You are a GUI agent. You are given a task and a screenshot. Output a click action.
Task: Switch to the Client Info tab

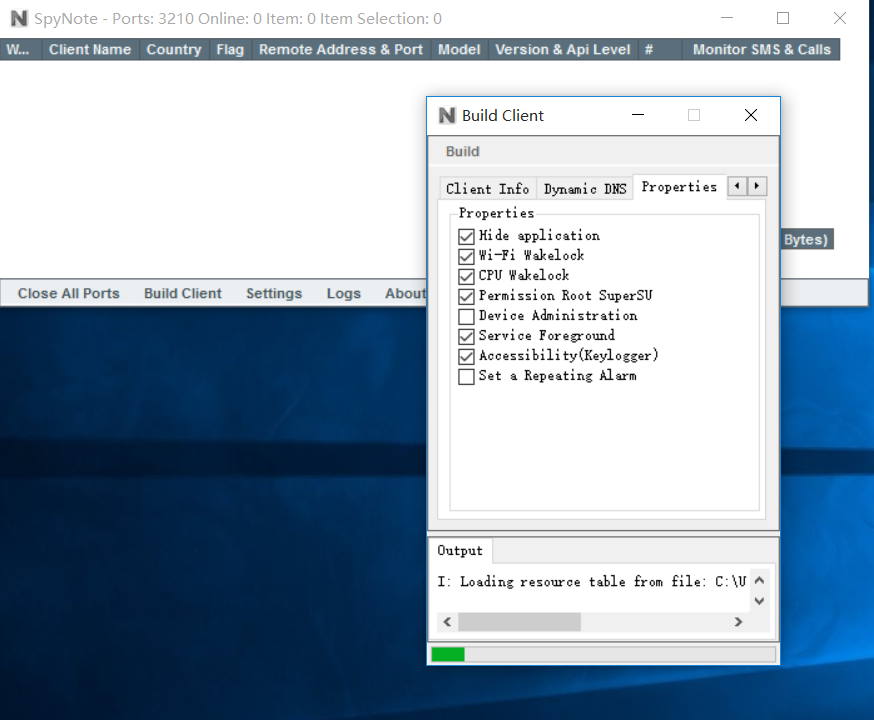click(x=487, y=189)
